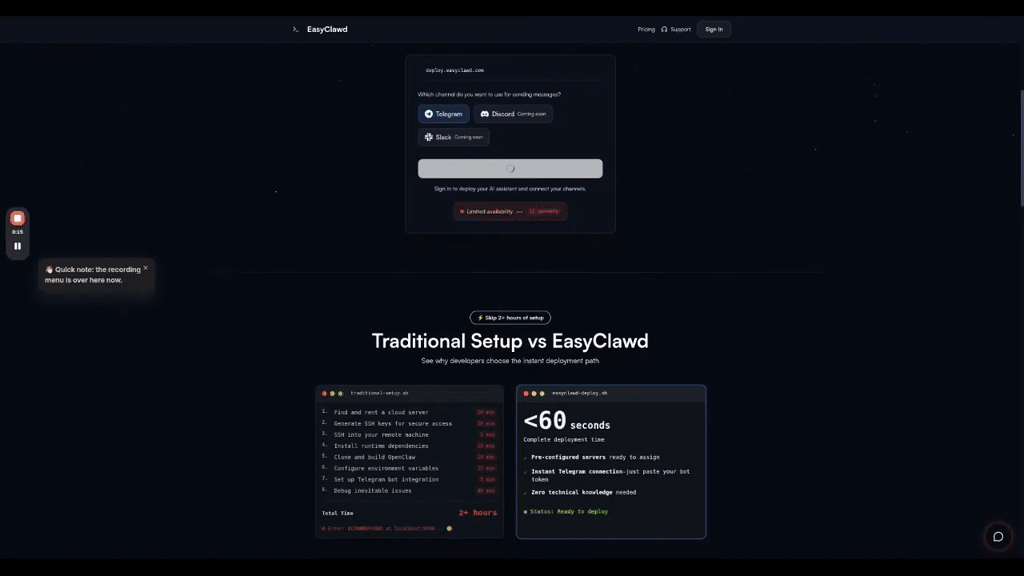Click the loading spinner in the deploy button
This screenshot has height=576, width=1024.
pos(510,168)
